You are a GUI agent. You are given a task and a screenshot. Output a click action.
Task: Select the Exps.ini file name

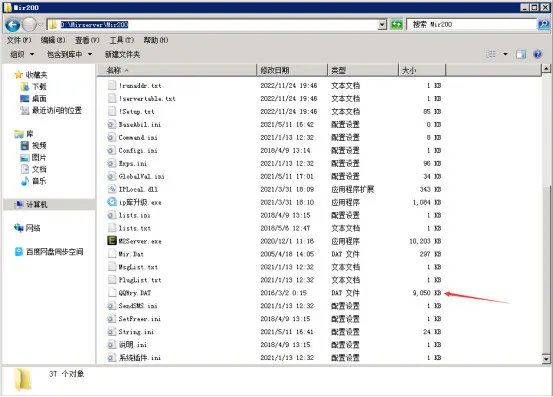point(133,163)
